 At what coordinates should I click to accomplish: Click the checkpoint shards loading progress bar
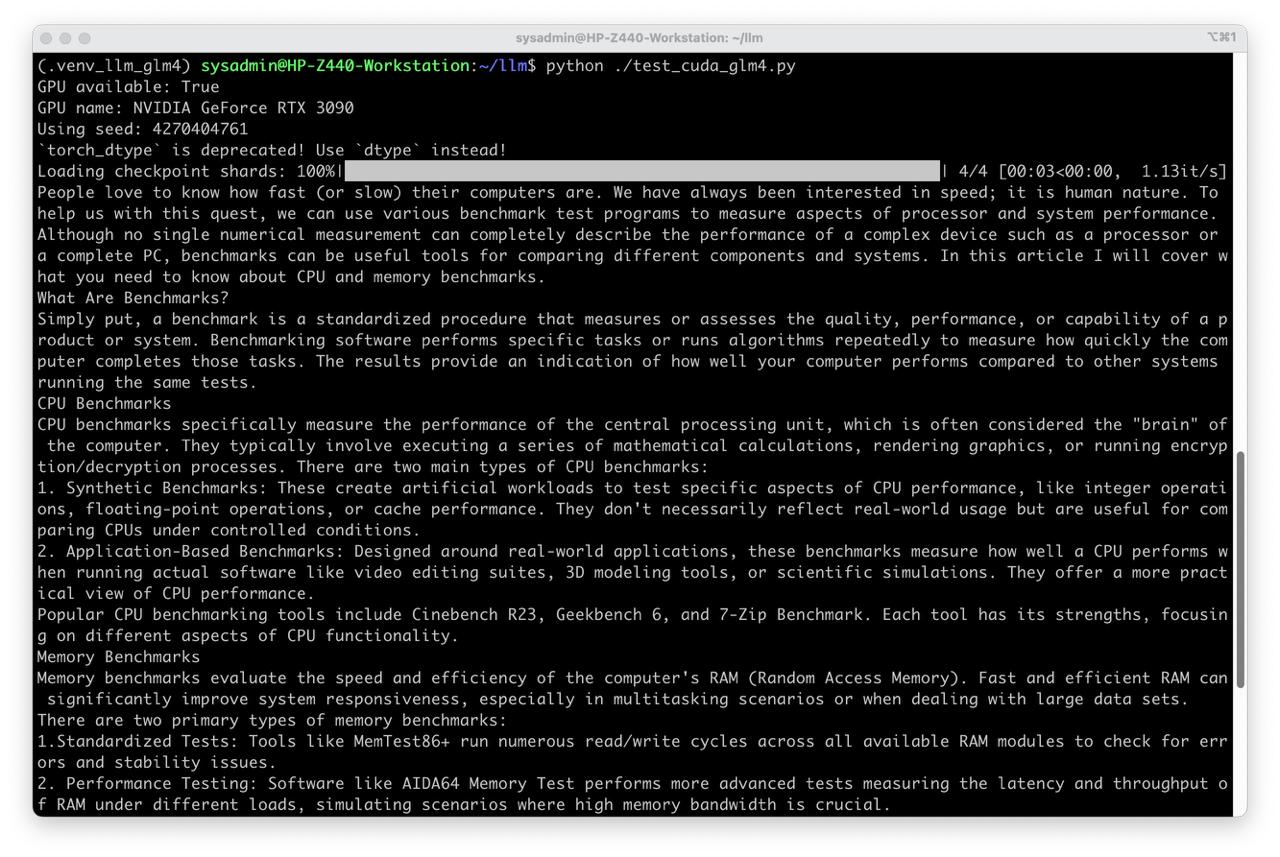point(641,171)
